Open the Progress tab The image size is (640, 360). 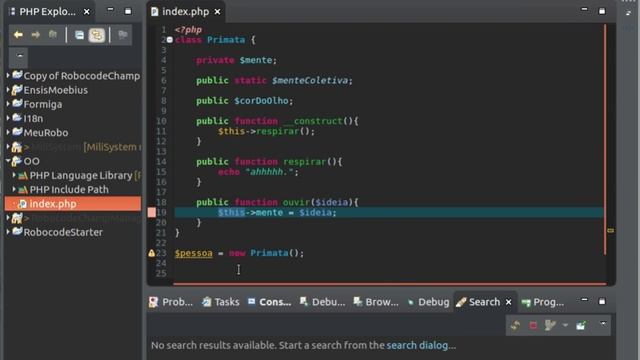pos(543,302)
